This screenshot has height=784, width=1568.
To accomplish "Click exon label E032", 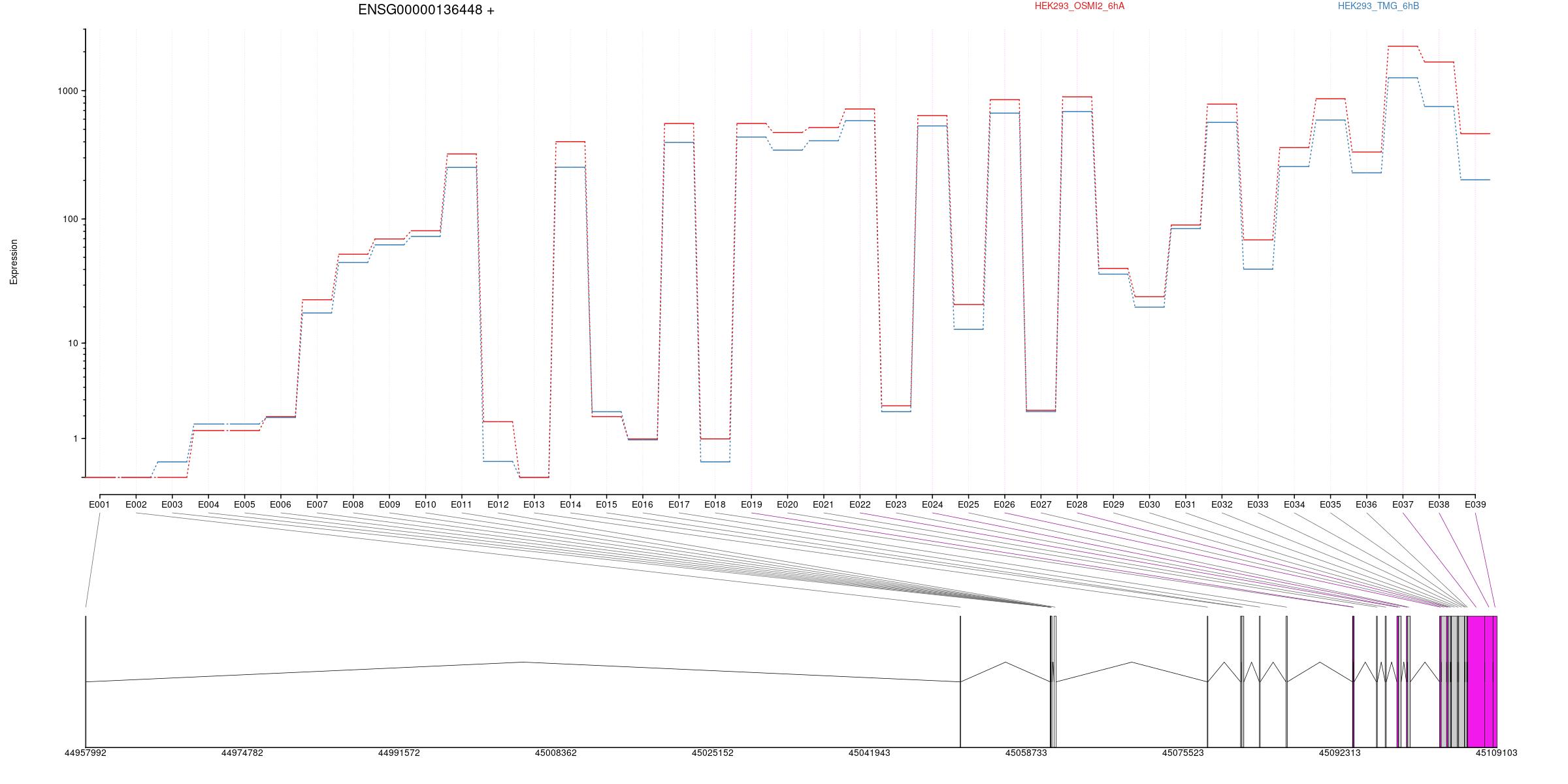I will point(1222,504).
